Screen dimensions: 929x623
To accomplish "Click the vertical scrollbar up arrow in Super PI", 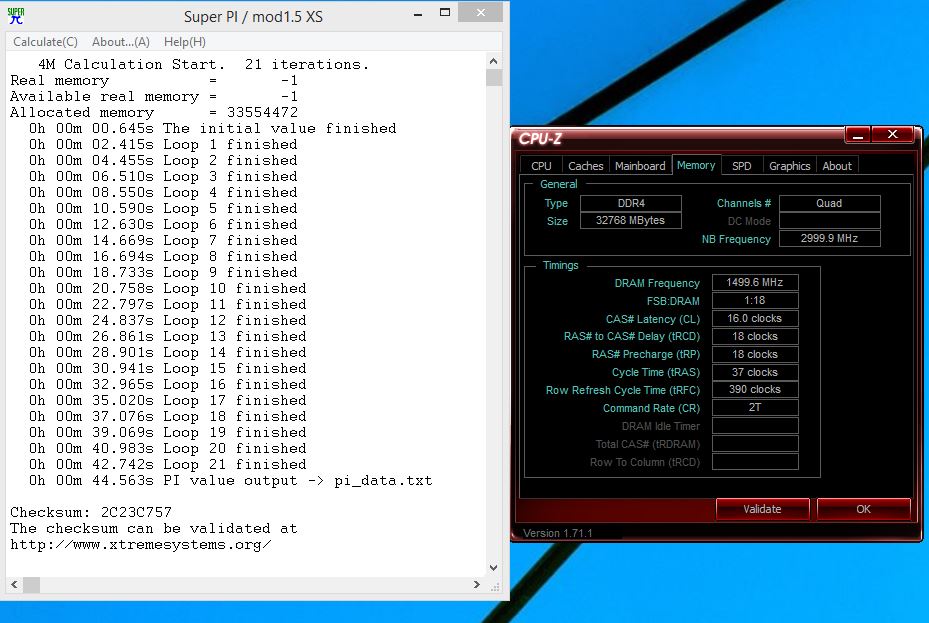I will [x=494, y=61].
